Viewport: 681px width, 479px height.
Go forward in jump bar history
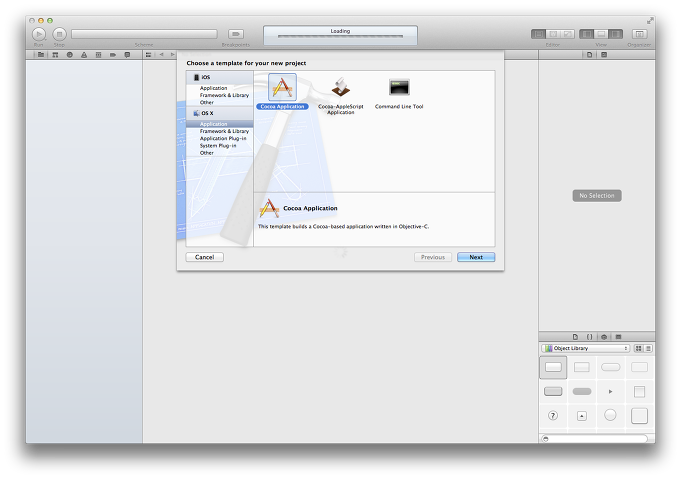click(x=172, y=55)
